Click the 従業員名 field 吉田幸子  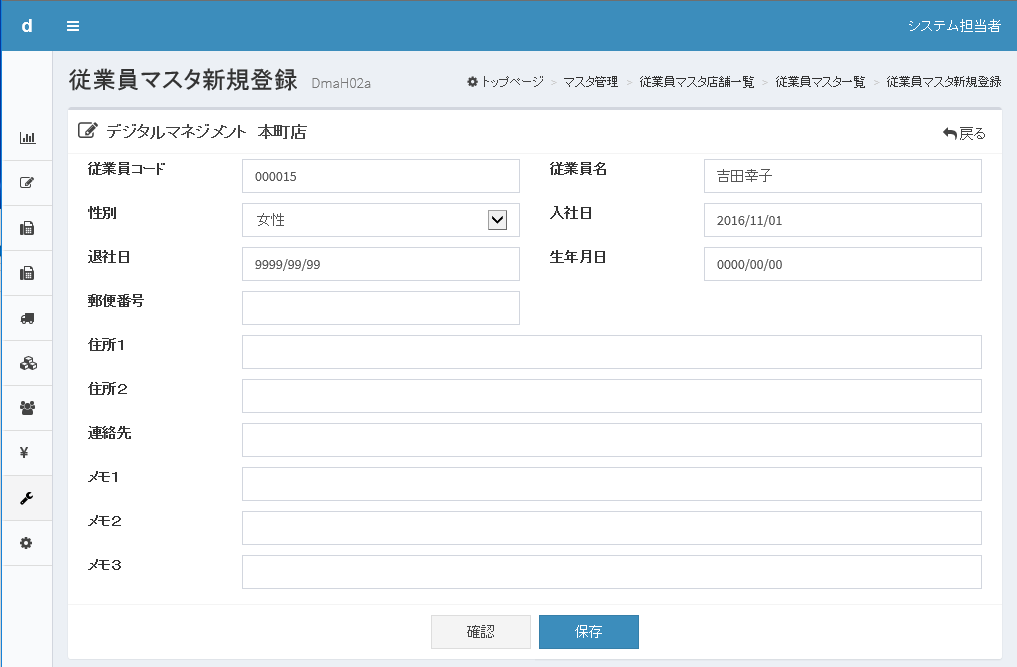[843, 176]
